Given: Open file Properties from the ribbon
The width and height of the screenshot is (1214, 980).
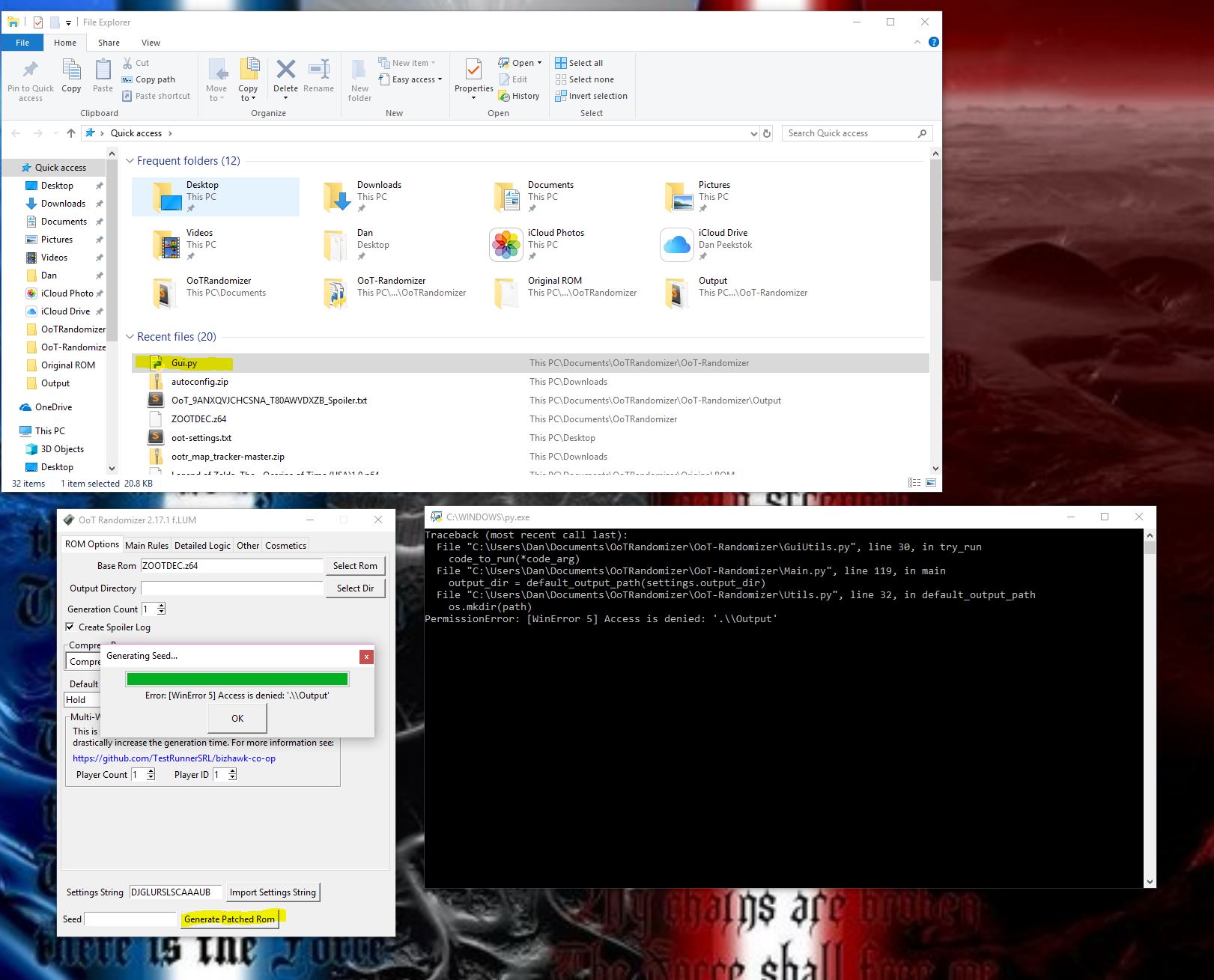Looking at the screenshot, I should [473, 78].
